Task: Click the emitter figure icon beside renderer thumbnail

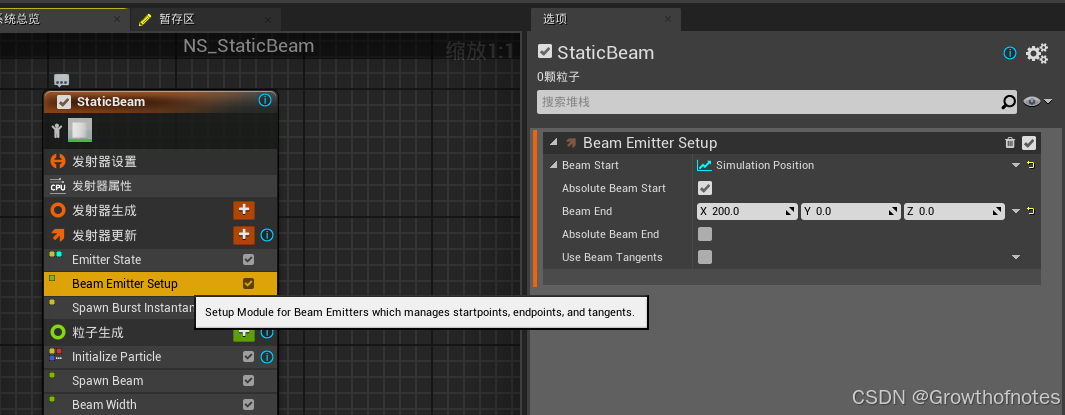Action: click(56, 130)
